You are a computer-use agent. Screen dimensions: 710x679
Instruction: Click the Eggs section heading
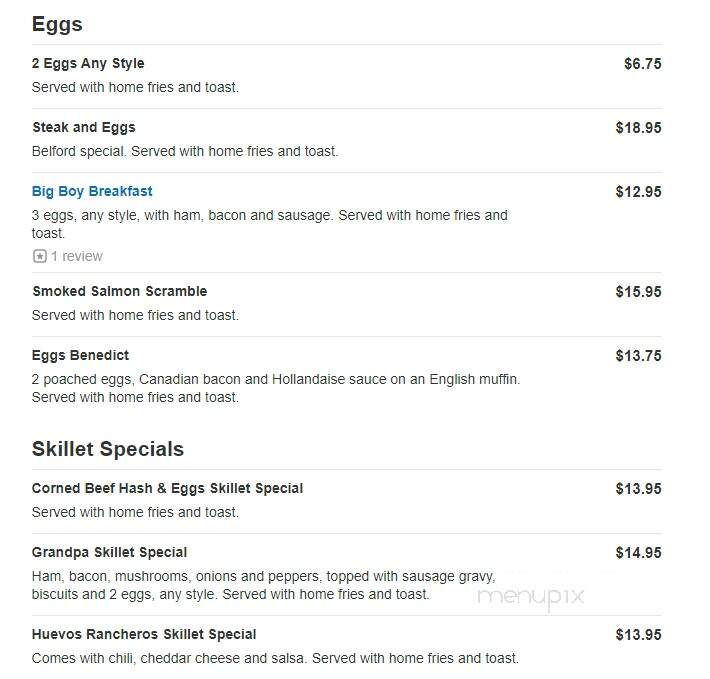tap(57, 24)
